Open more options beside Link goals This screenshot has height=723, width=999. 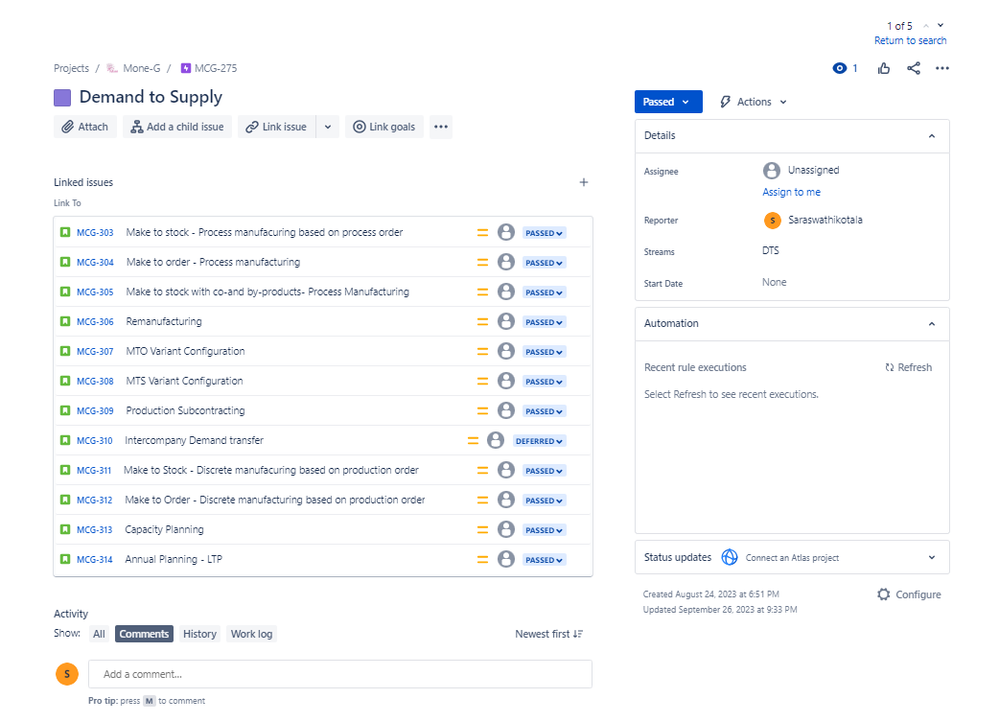441,127
